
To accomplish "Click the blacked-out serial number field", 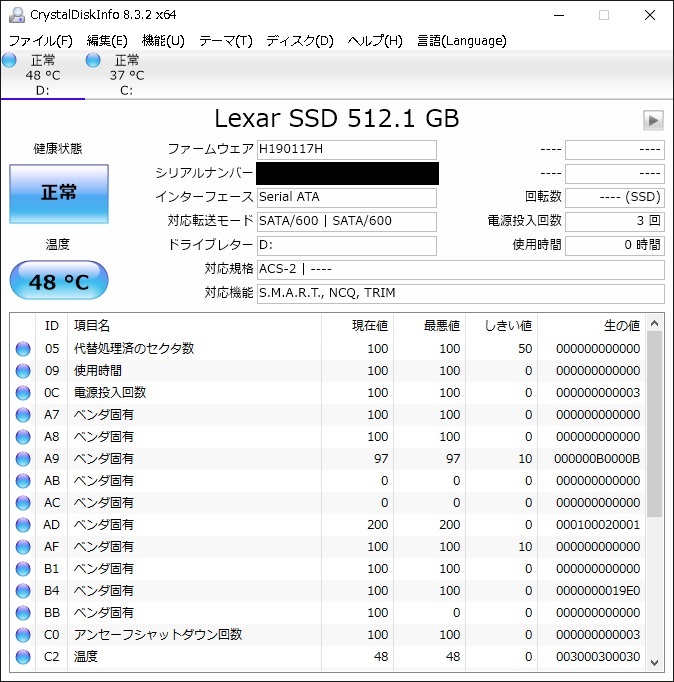I will click(x=347, y=174).
